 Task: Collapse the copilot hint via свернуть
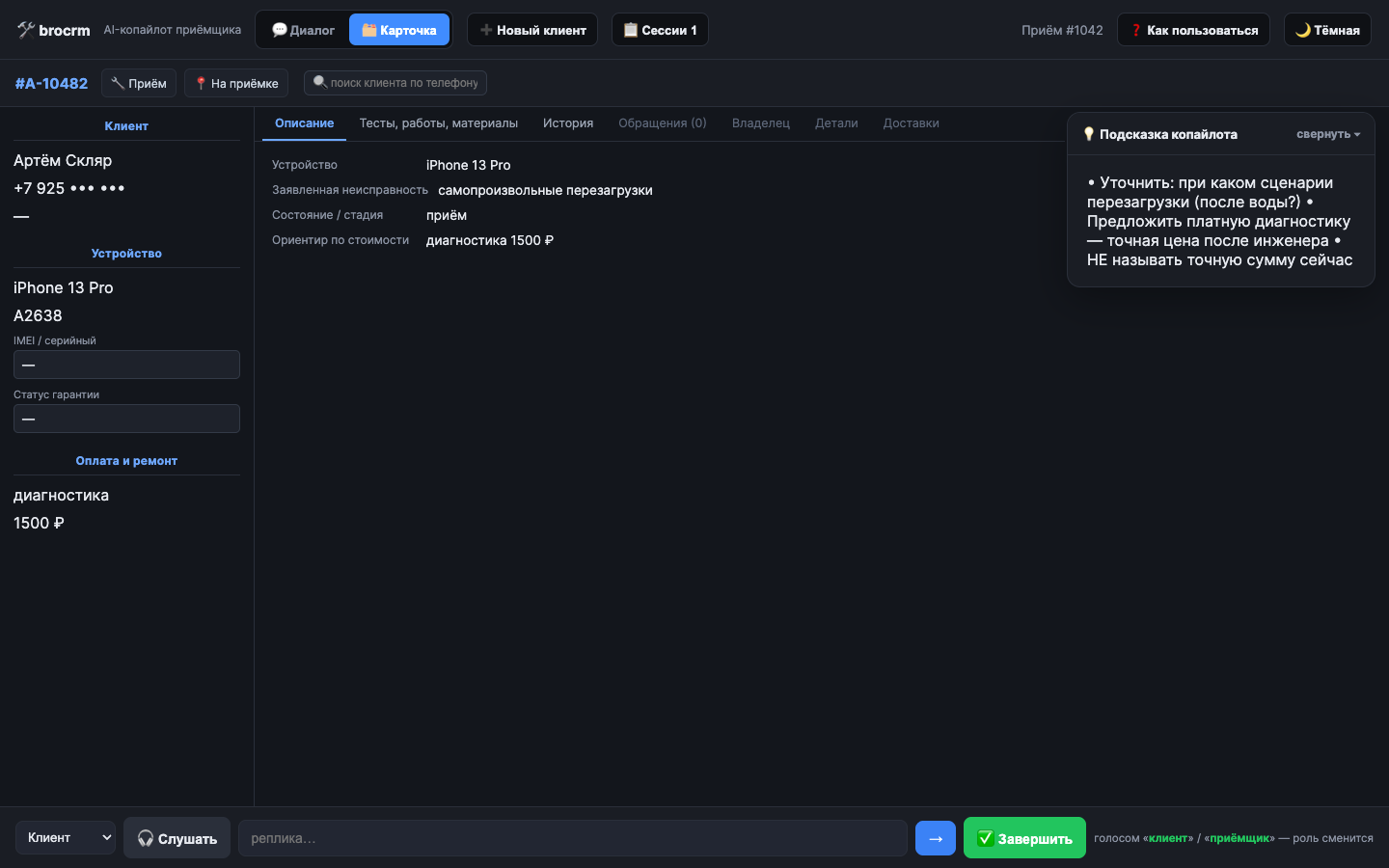[x=1328, y=134]
